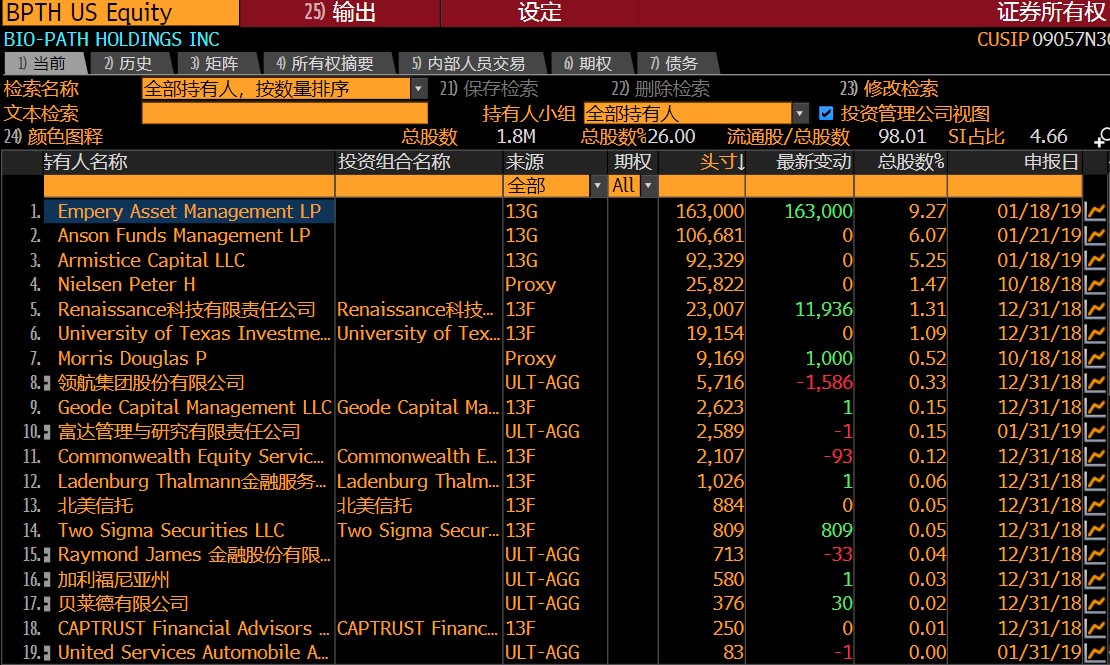
Task: Open chart icon for Two Sigma Securities row
Action: tap(1095, 530)
